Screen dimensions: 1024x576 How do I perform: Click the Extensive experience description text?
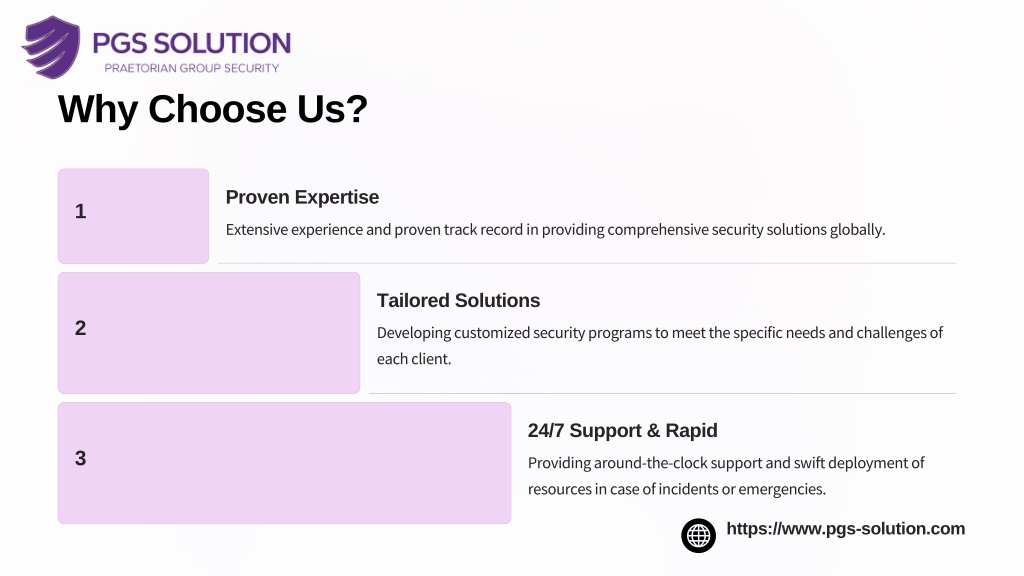coord(555,230)
